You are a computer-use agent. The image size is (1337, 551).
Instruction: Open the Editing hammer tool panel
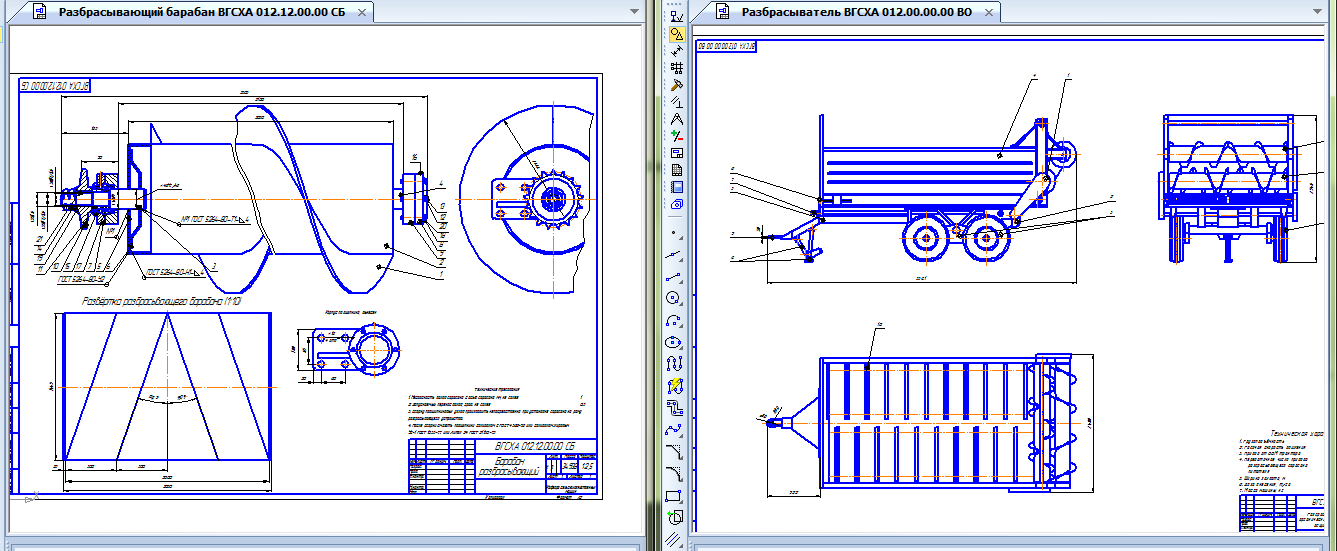[677, 84]
